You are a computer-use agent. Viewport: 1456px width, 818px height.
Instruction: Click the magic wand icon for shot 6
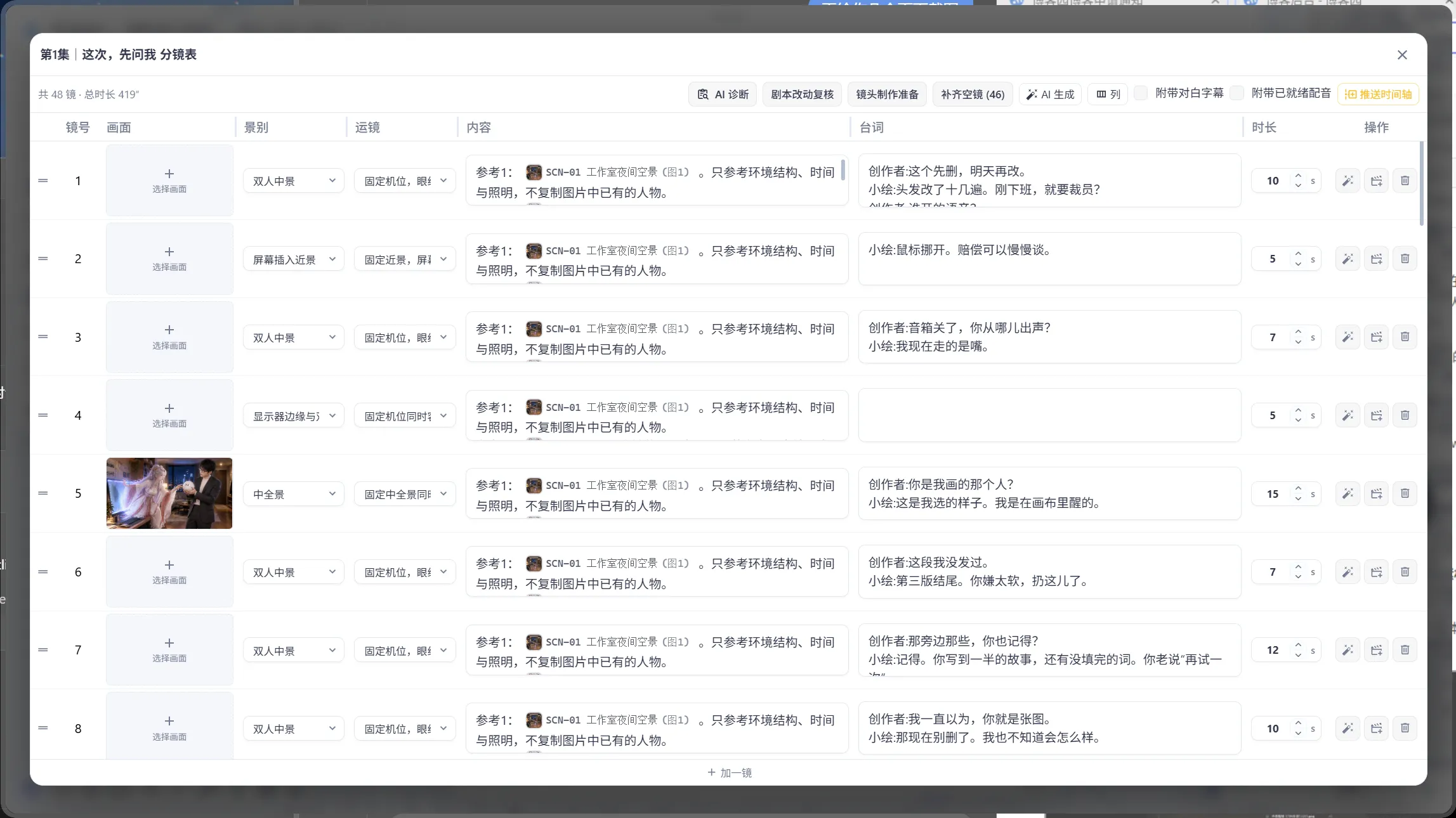1348,572
